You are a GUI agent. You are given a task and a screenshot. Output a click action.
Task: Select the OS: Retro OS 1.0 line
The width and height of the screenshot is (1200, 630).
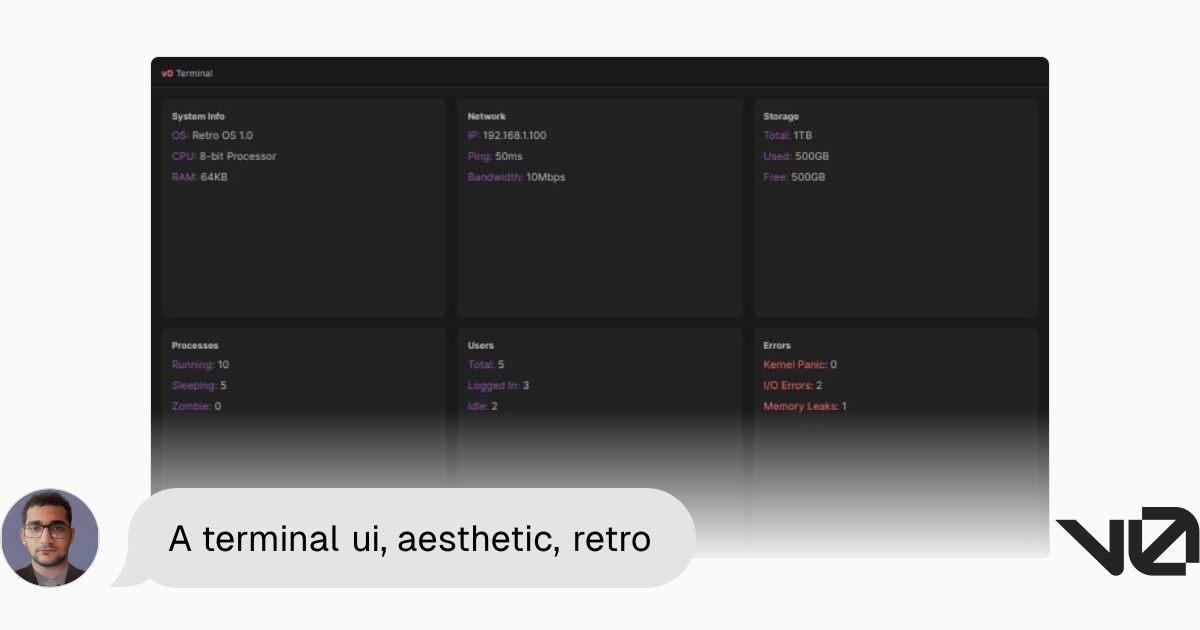click(x=212, y=135)
